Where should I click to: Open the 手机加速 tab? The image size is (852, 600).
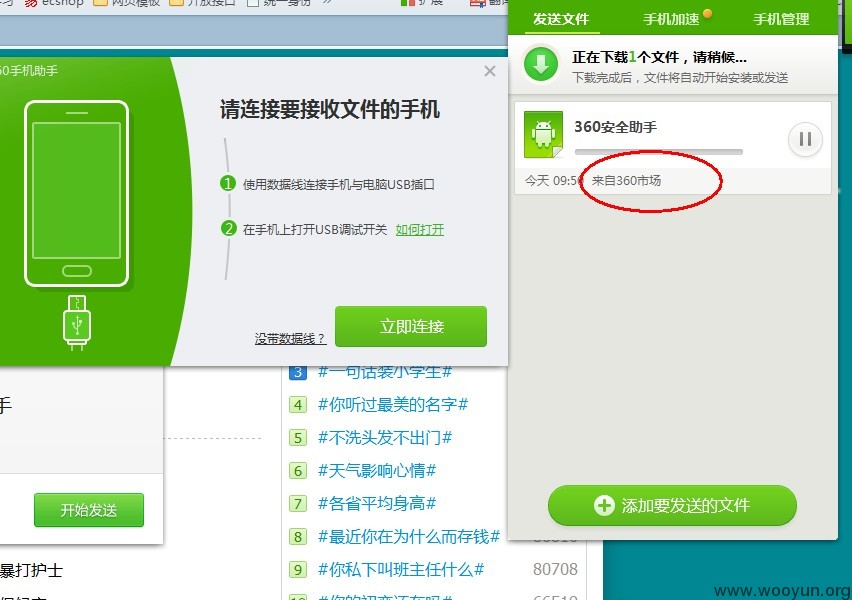click(x=671, y=19)
